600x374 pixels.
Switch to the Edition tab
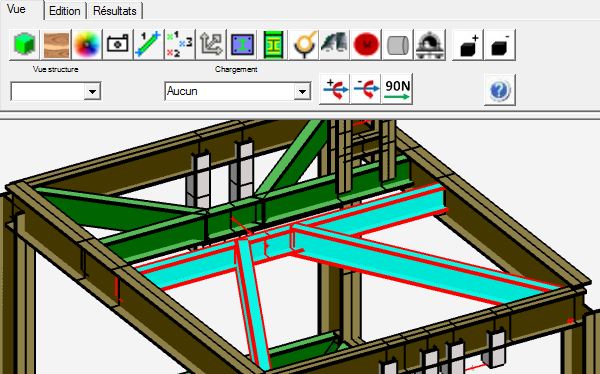point(65,11)
